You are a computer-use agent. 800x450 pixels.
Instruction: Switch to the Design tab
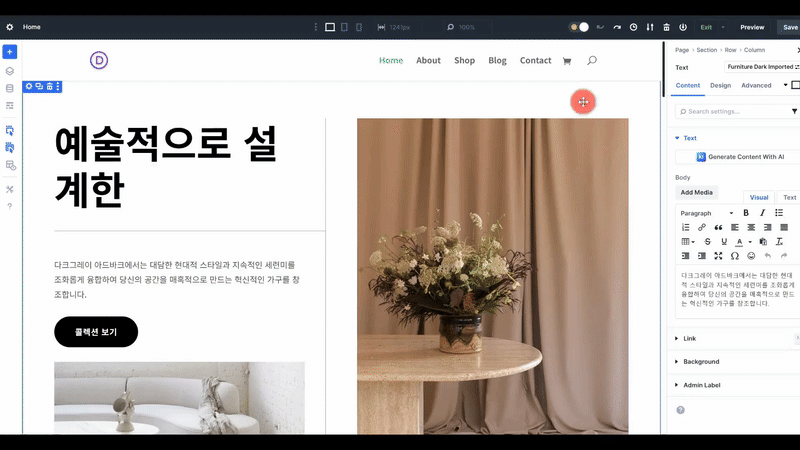pyautogui.click(x=720, y=85)
